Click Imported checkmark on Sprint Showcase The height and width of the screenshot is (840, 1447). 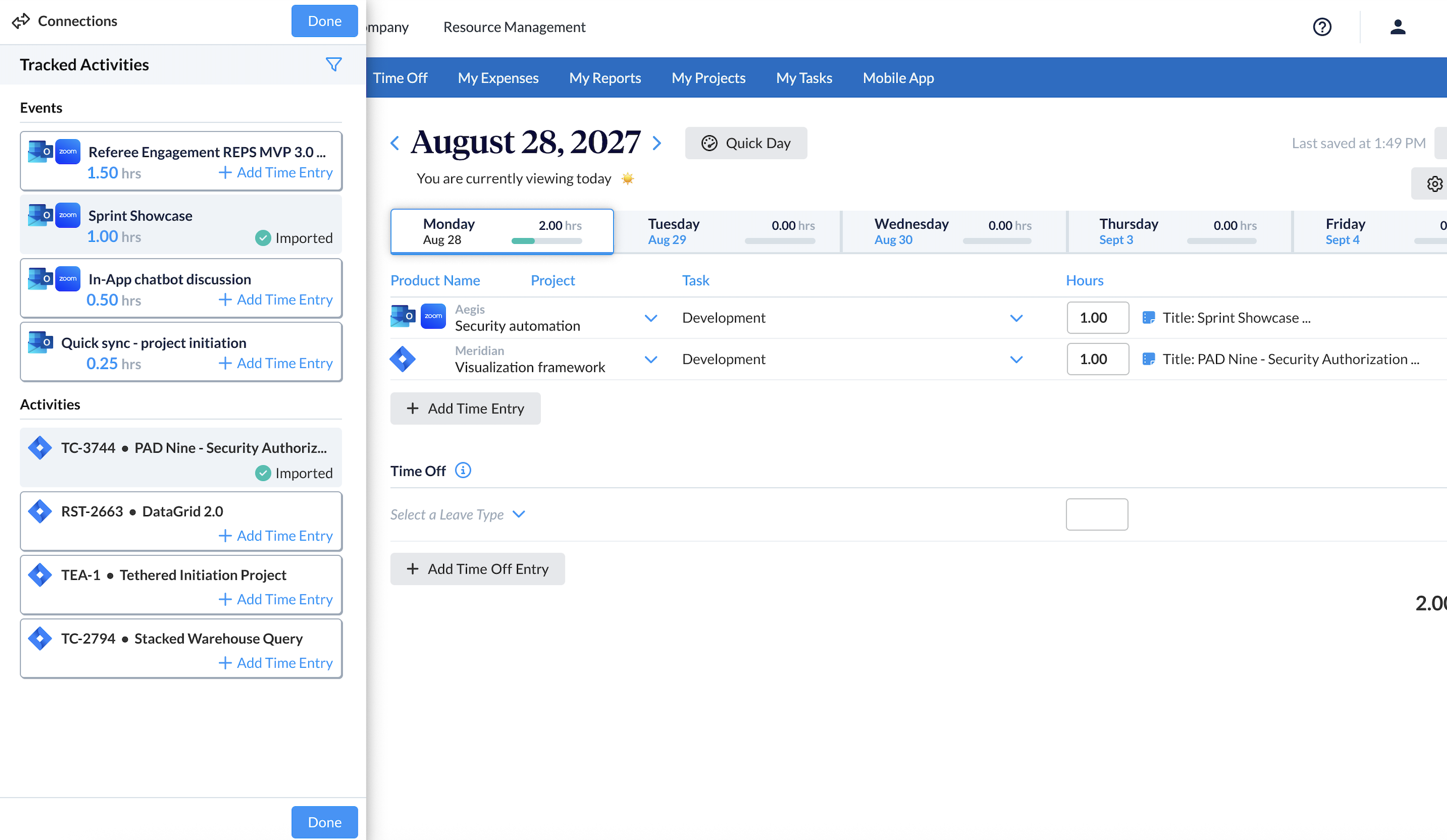point(263,237)
